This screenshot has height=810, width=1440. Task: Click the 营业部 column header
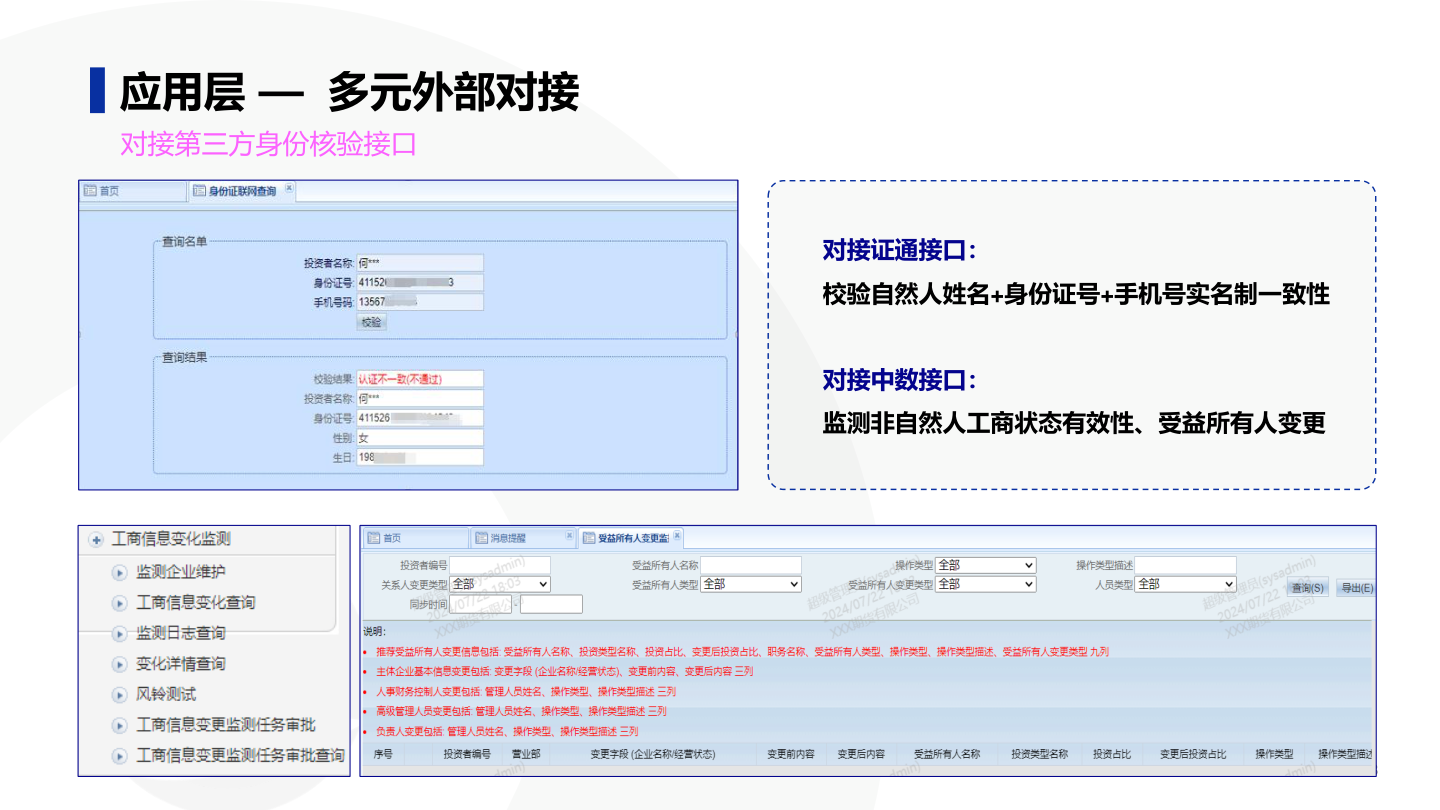(526, 754)
